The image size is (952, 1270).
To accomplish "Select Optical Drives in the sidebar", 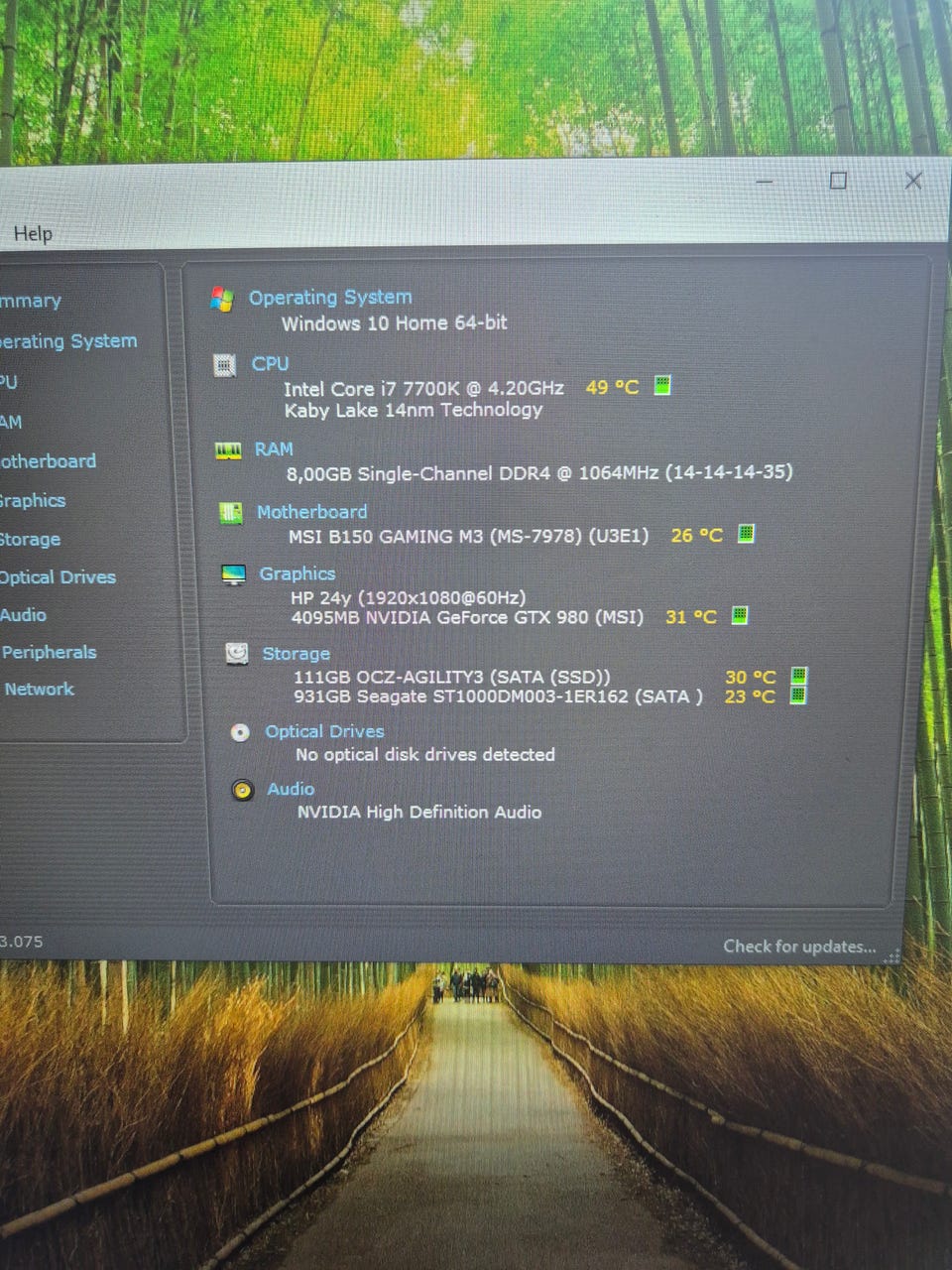I will [58, 577].
